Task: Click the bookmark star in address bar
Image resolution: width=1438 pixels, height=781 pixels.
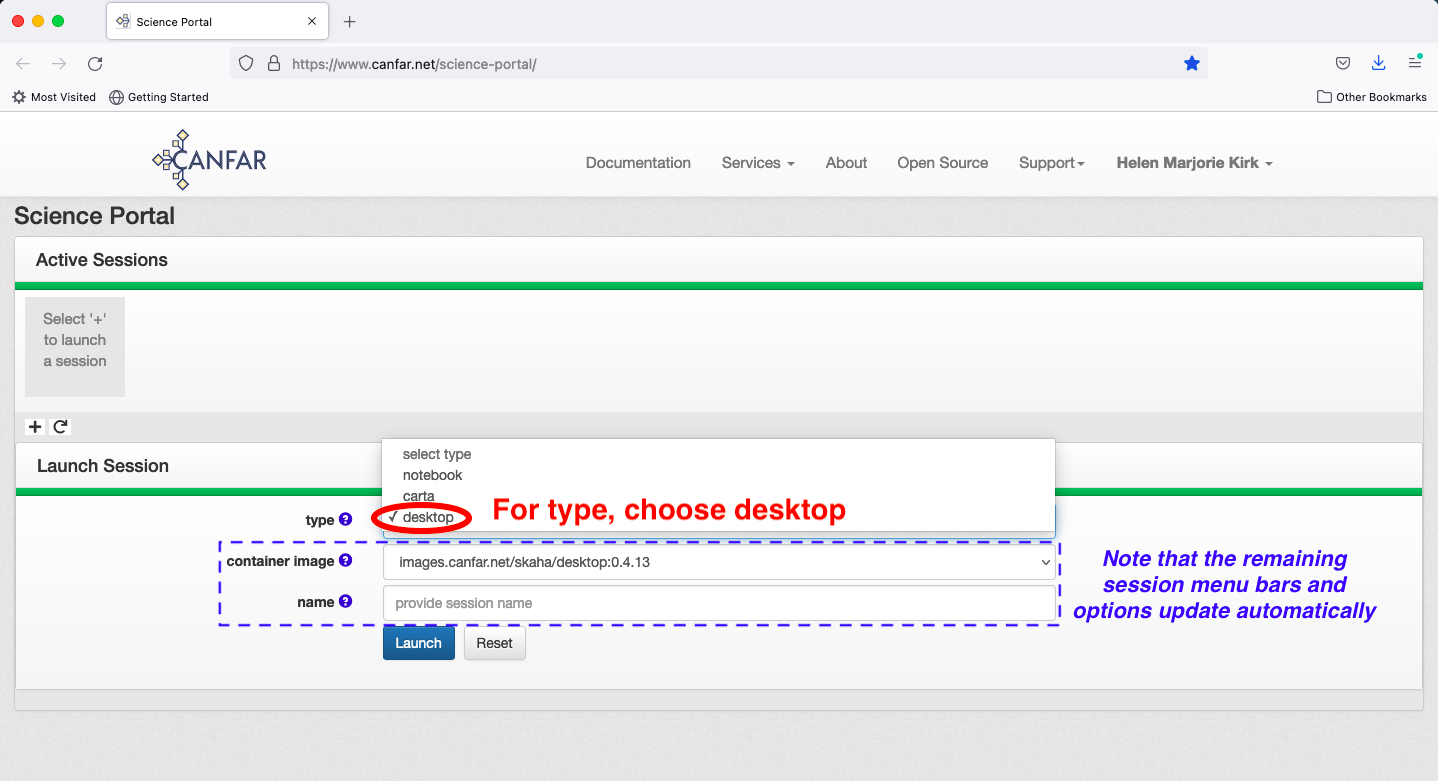Action: tap(1191, 63)
